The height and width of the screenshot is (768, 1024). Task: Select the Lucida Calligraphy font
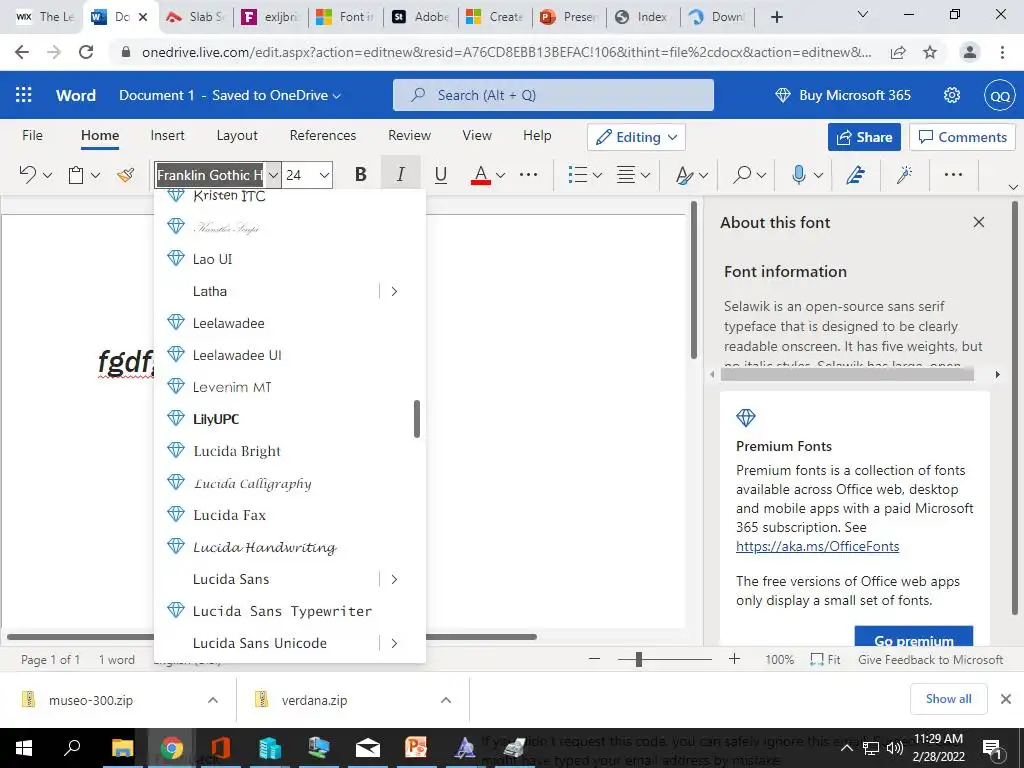(x=289, y=483)
